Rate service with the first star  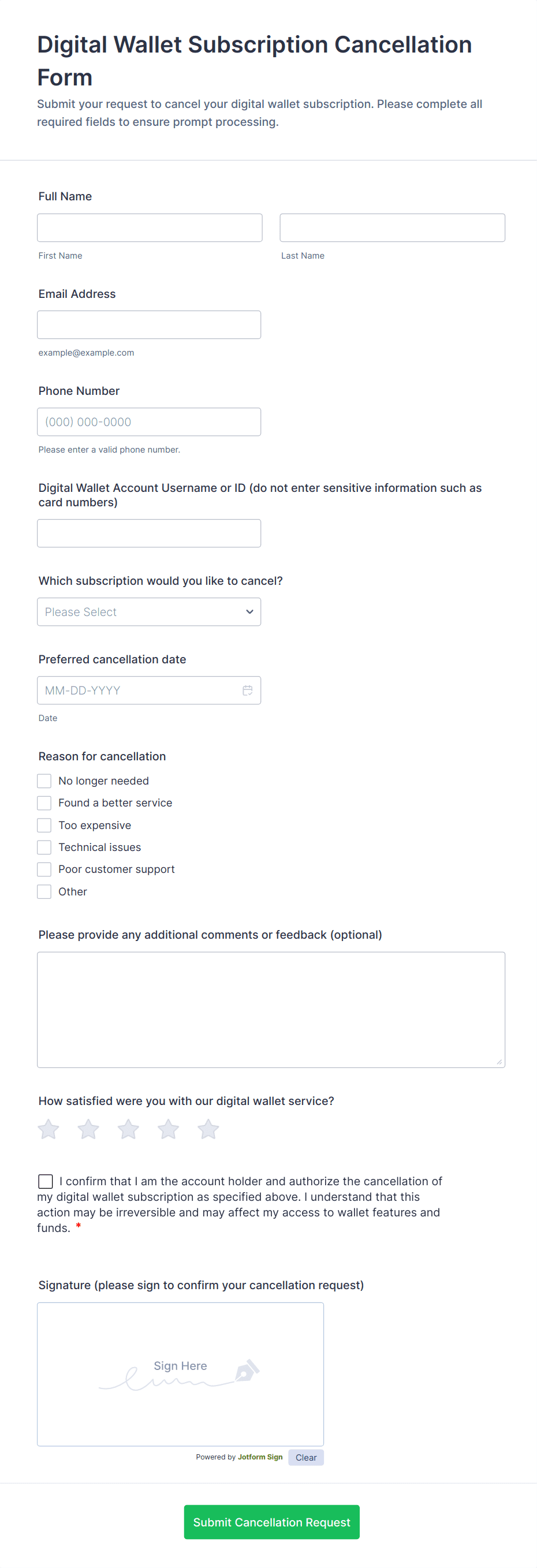tap(49, 1129)
